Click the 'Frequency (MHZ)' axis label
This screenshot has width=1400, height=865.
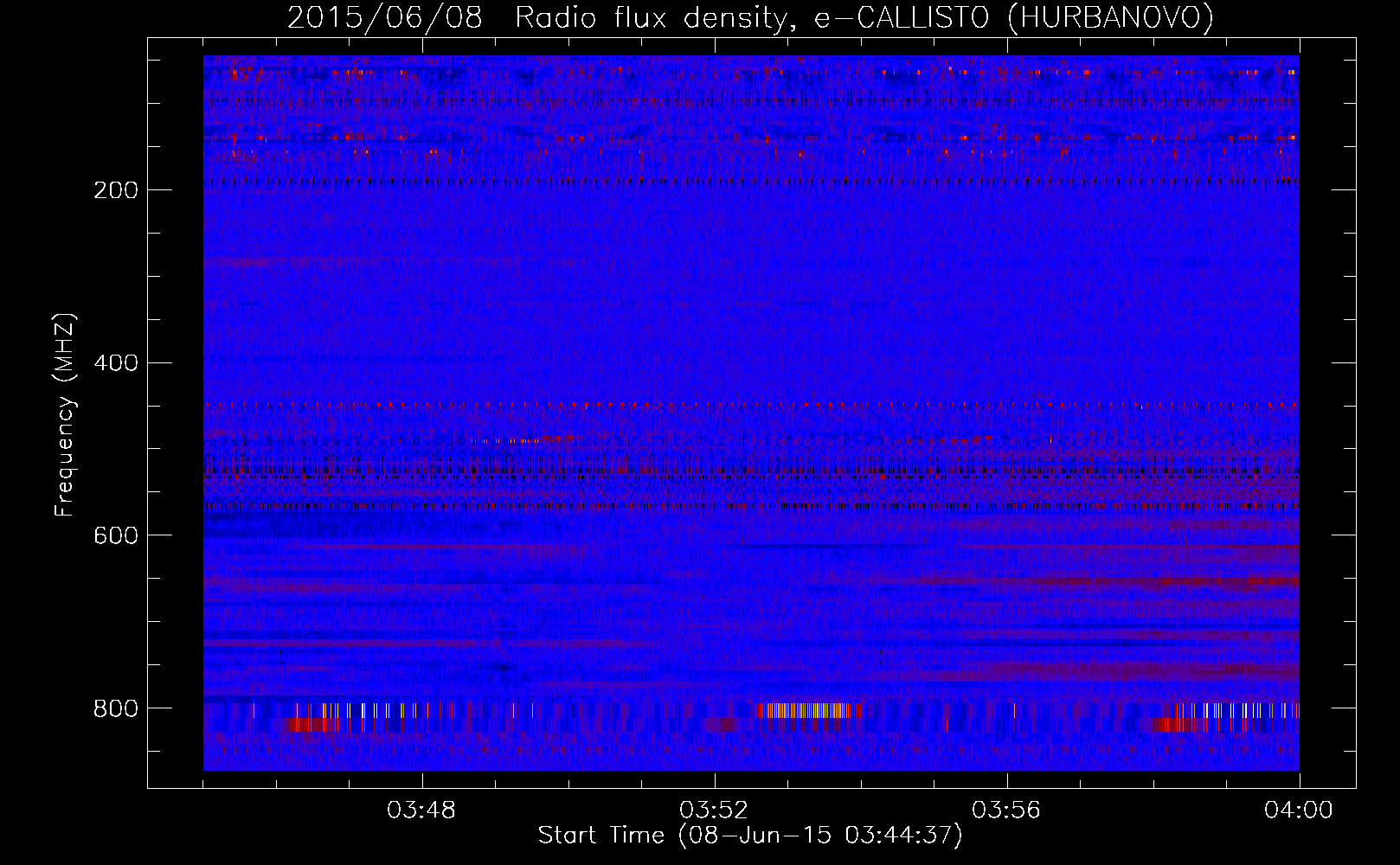pyautogui.click(x=65, y=415)
